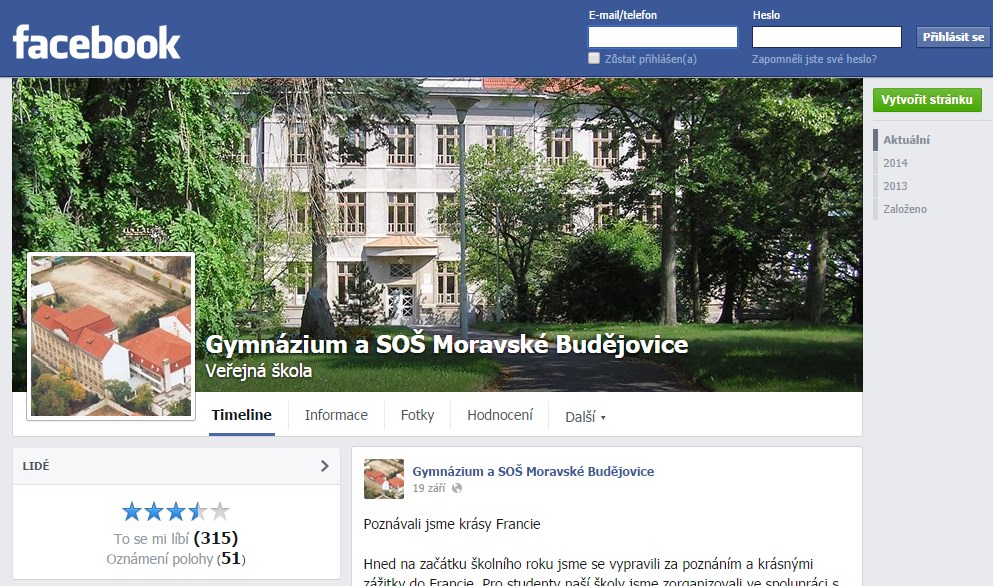Click the Veřejná škola category label
The image size is (993, 586).
pos(258,371)
